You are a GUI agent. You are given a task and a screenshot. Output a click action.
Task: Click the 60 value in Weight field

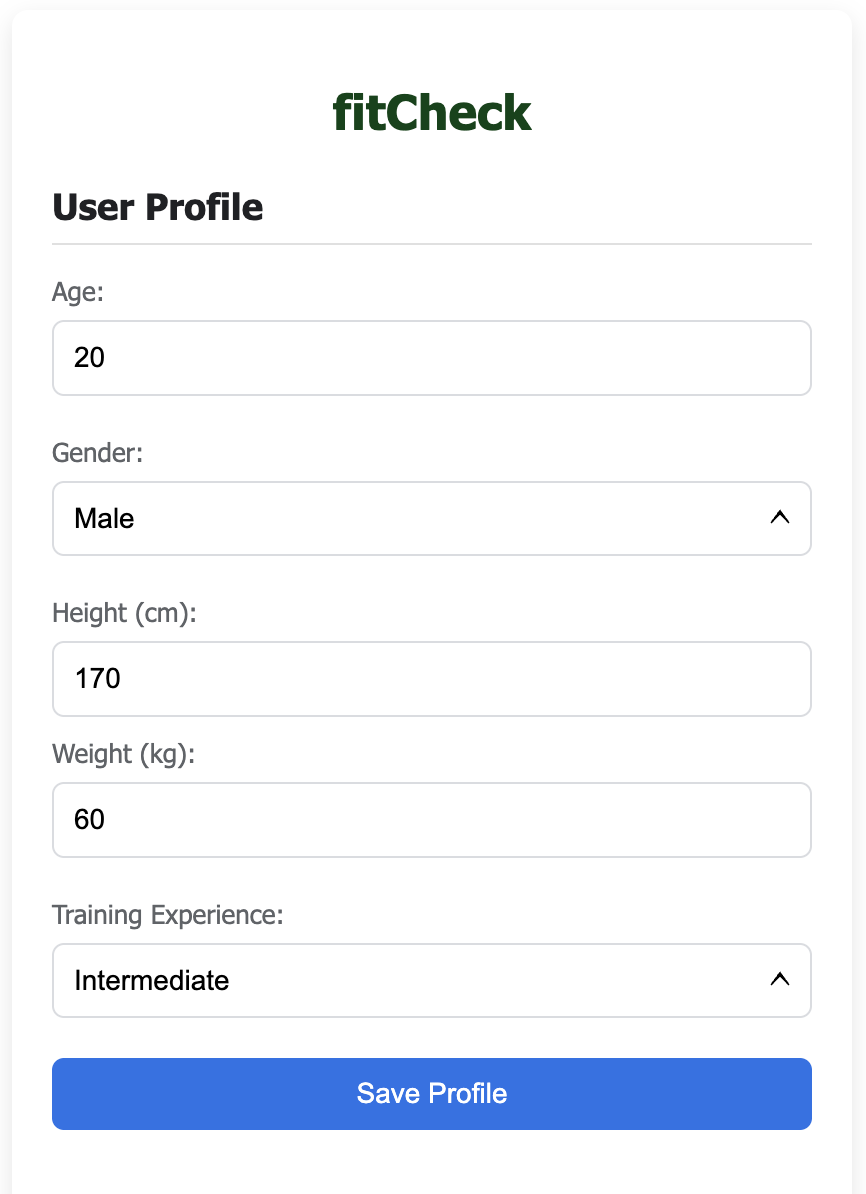coord(90,820)
